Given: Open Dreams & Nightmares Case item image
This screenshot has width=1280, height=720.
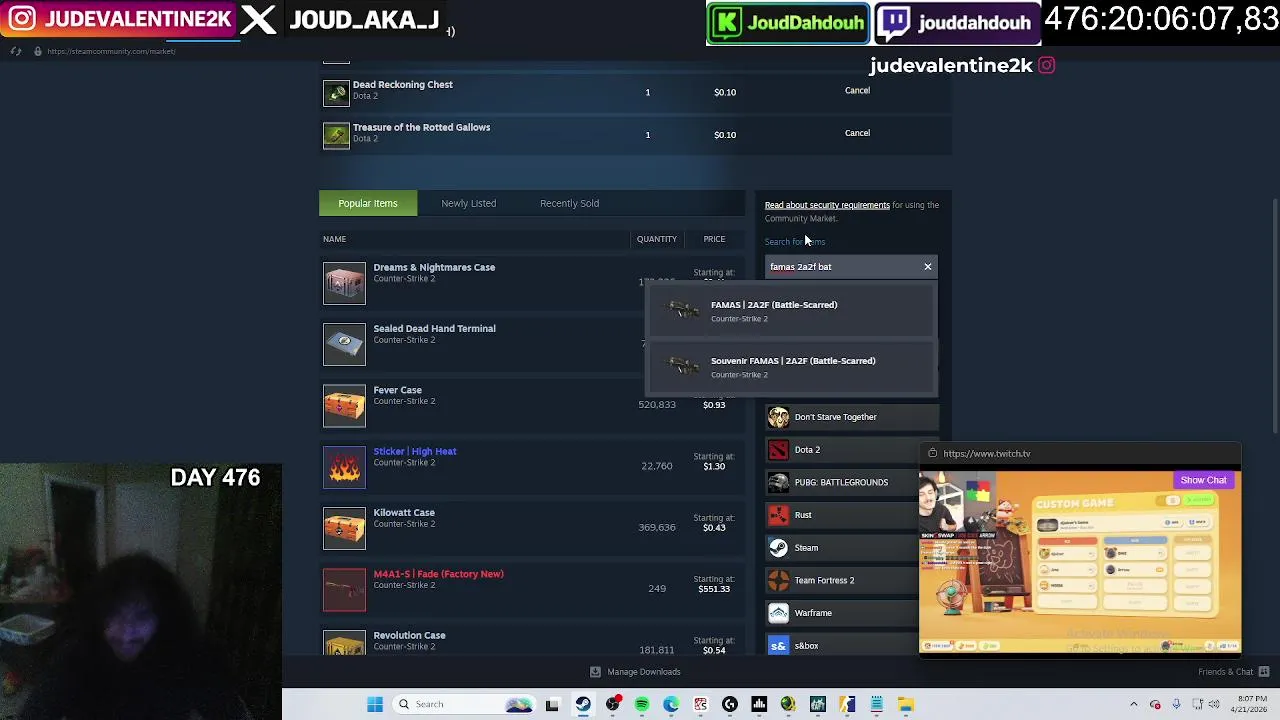Looking at the screenshot, I should (x=344, y=283).
